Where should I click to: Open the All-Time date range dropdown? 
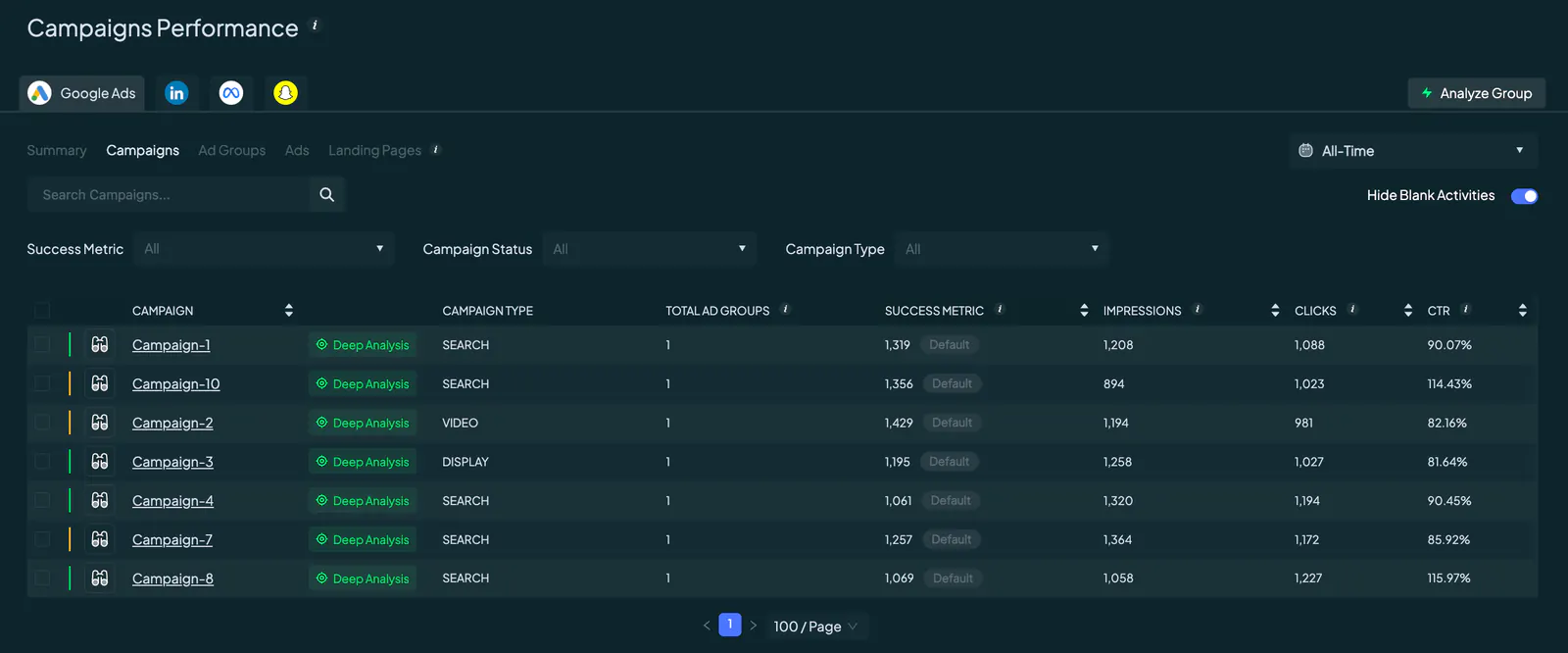pyautogui.click(x=1413, y=151)
